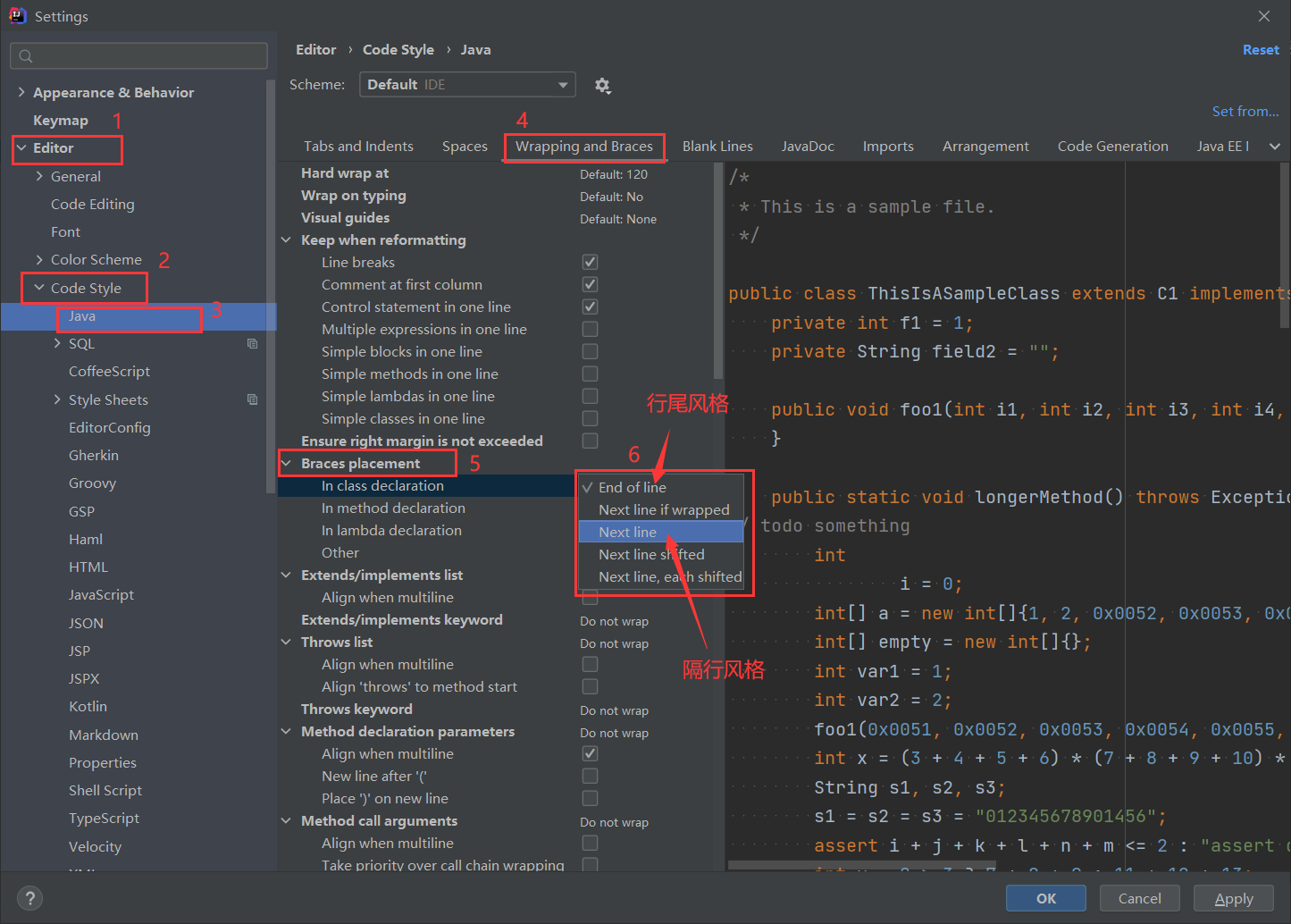
Task: Expand the Color Scheme node
Action: (39, 260)
